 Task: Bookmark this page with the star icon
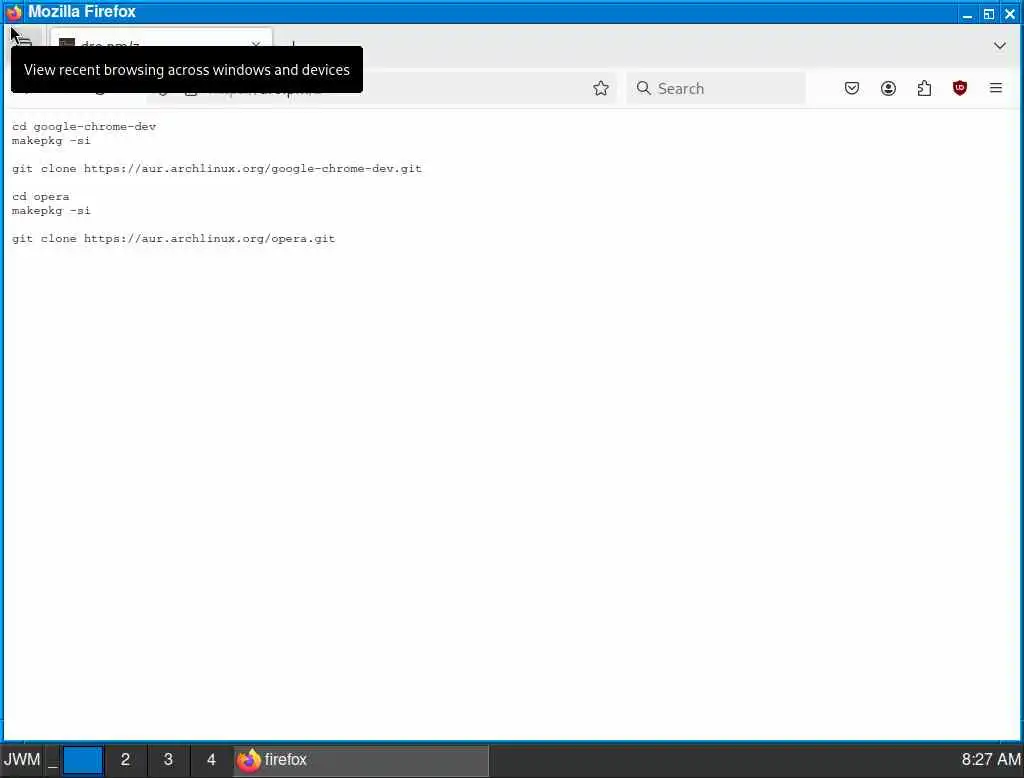coord(601,88)
